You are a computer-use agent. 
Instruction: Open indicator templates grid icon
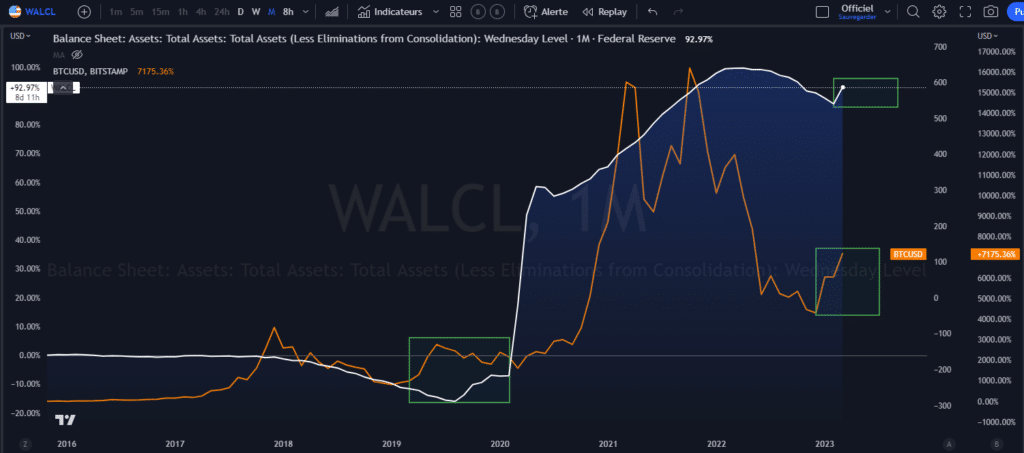[x=456, y=12]
